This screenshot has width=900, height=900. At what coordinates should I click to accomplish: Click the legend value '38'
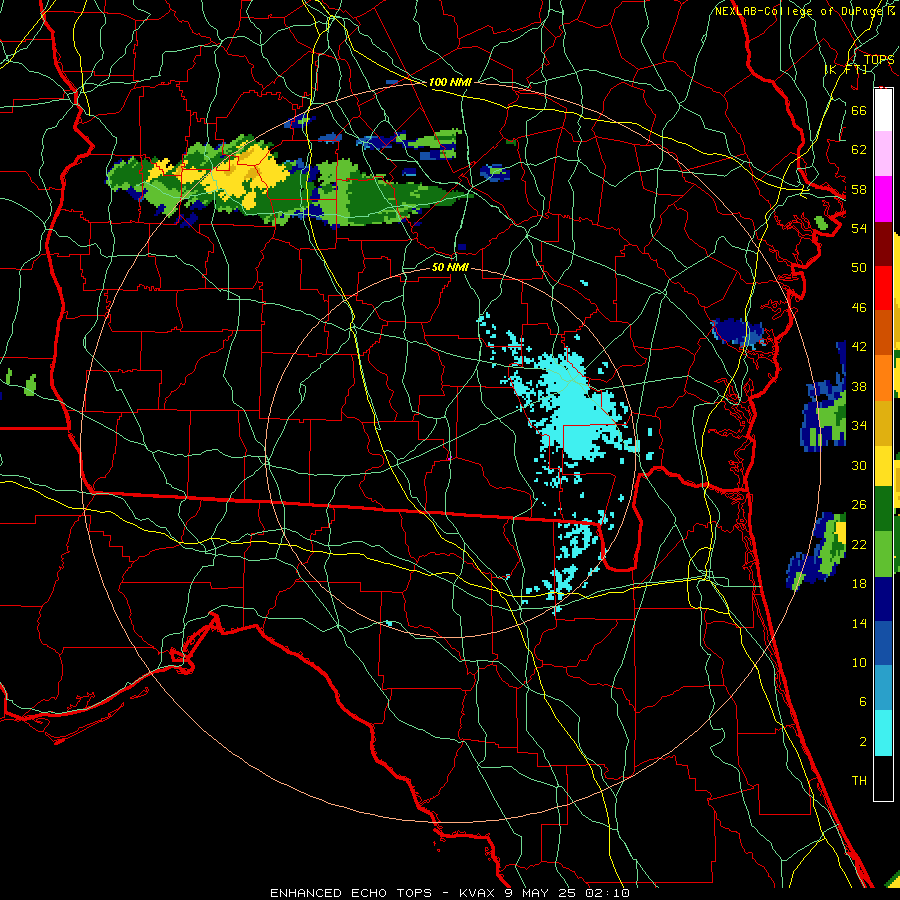[x=859, y=386]
